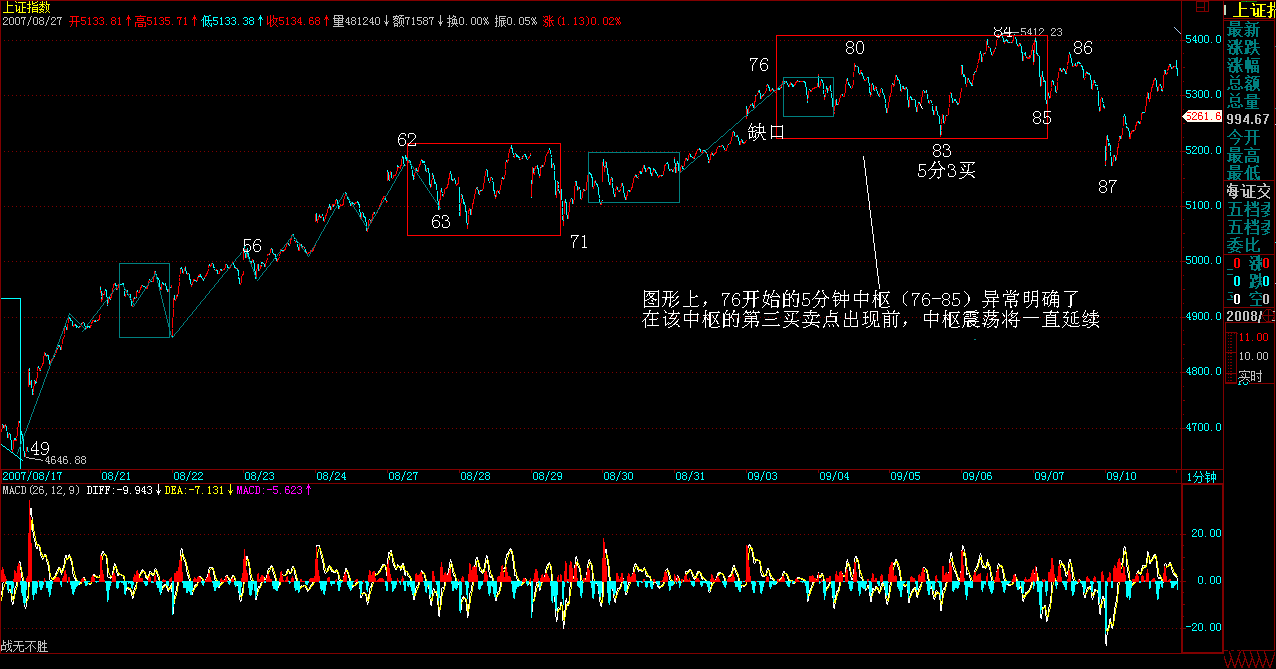Click the red WWW logo bottom right
The width and height of the screenshot is (1276, 669).
point(1250,660)
